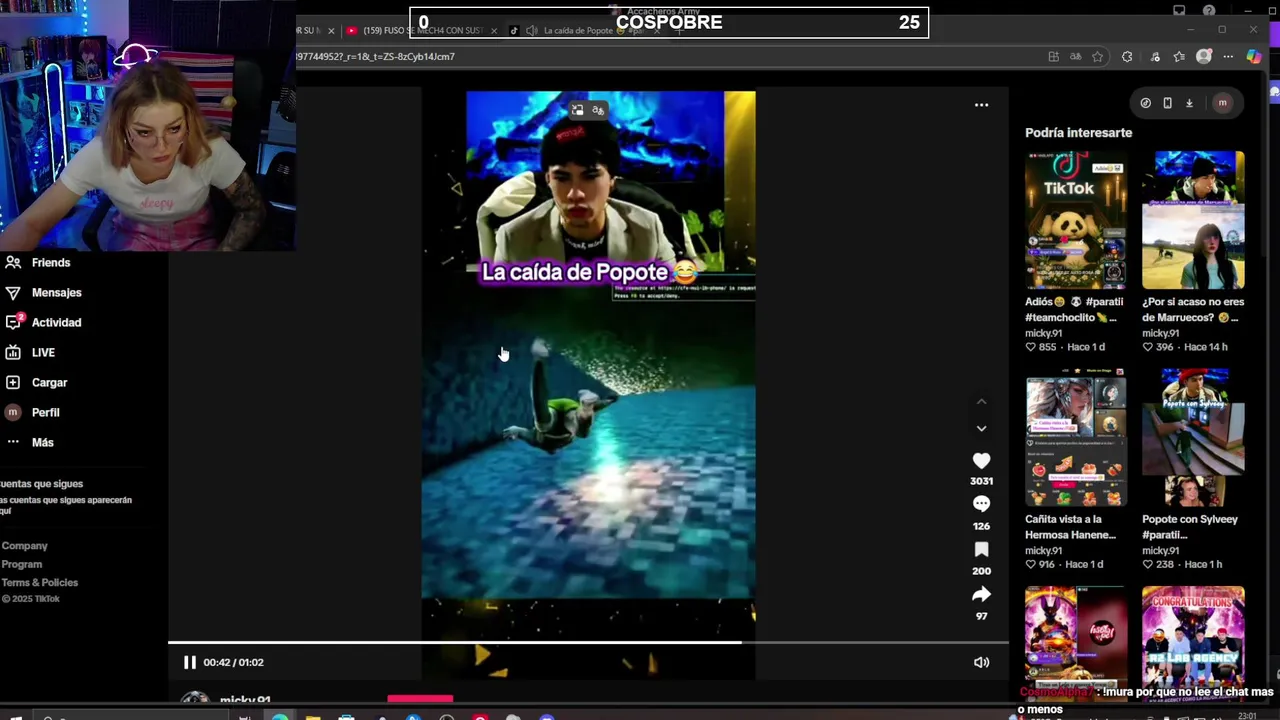Share the video using the arrow icon
The image size is (1280, 720).
981,595
